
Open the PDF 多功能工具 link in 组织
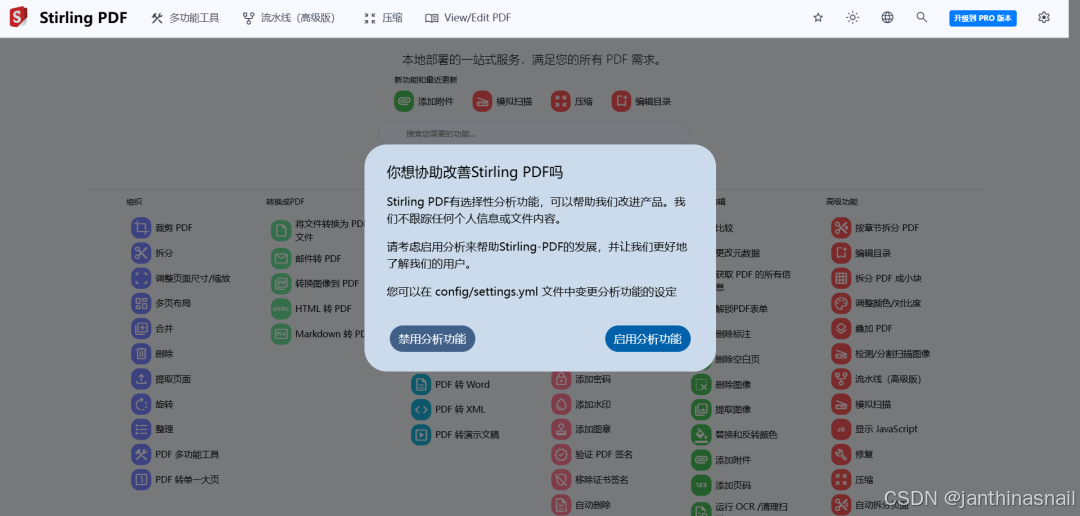[176, 454]
